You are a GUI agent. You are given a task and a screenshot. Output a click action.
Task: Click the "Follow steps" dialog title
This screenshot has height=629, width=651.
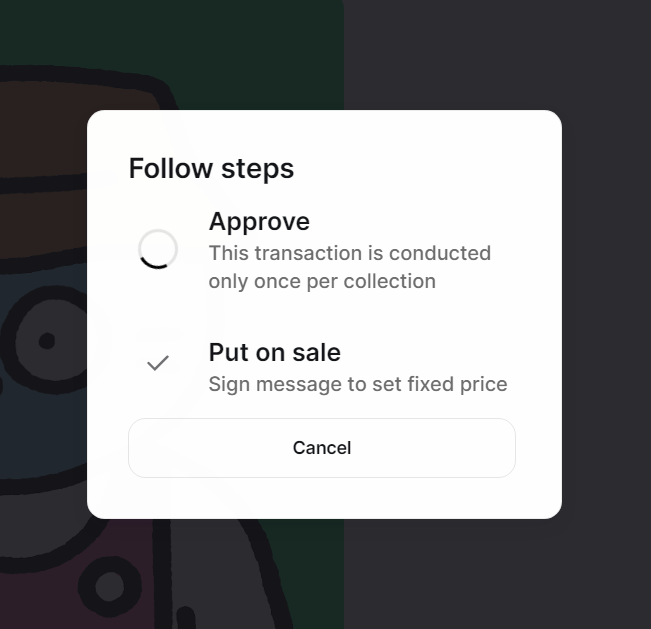211,169
